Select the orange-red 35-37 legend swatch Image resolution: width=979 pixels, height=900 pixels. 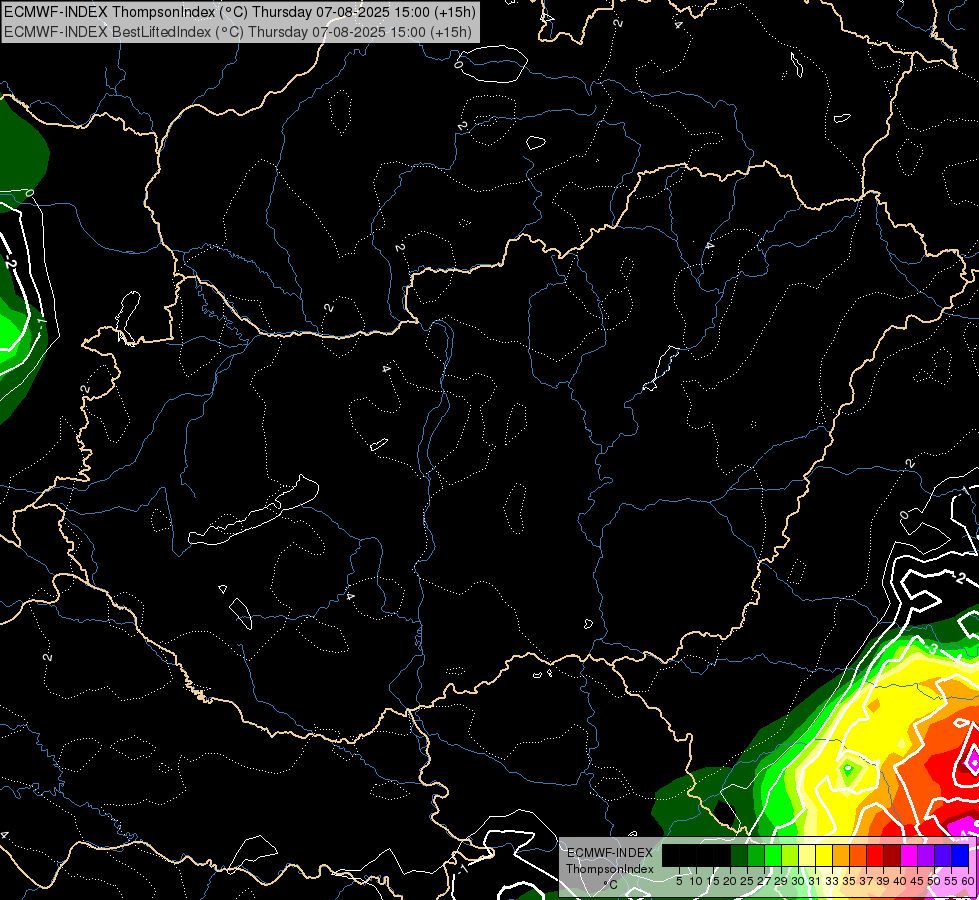coord(858,855)
